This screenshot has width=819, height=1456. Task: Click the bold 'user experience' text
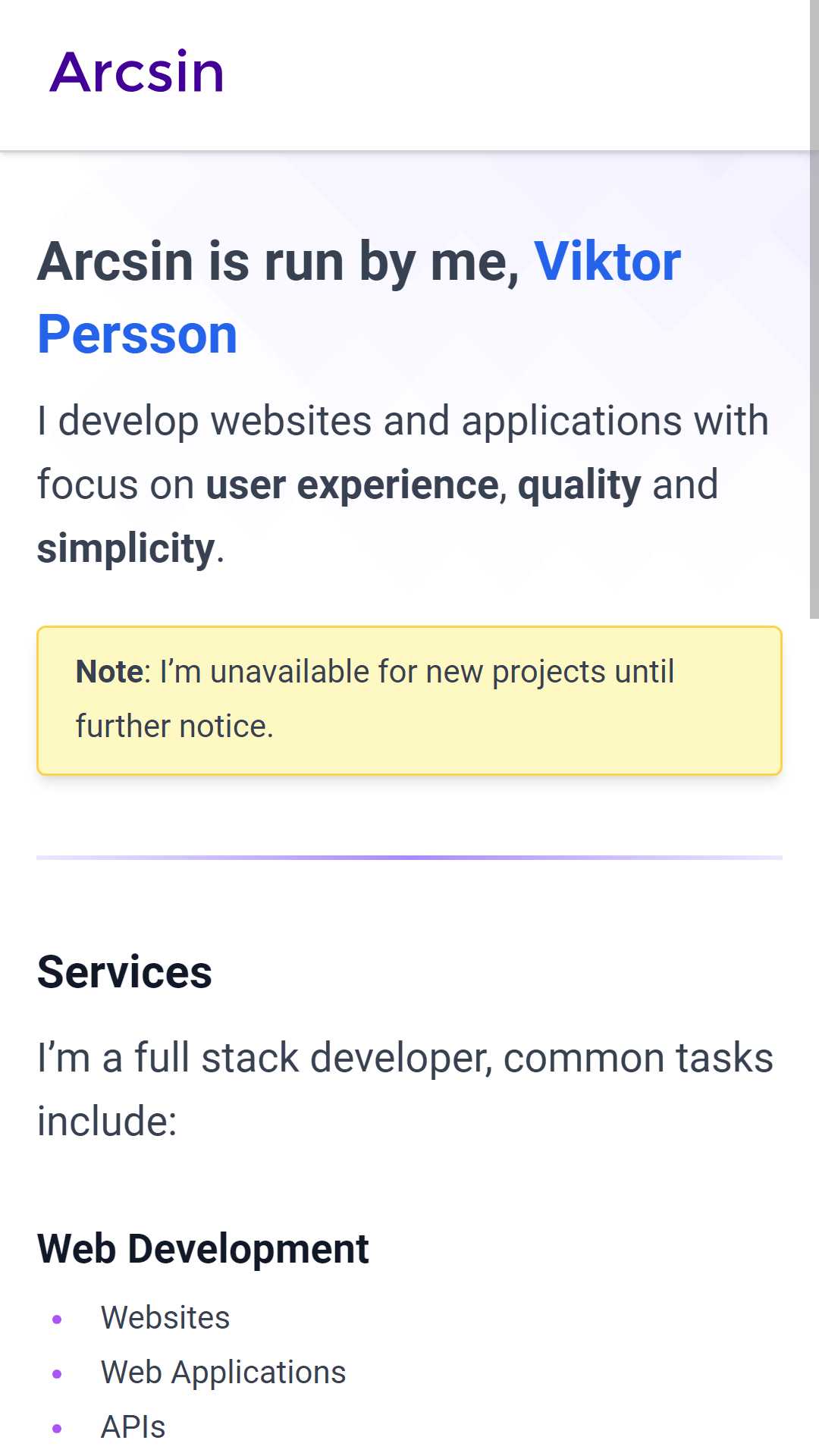pos(352,485)
